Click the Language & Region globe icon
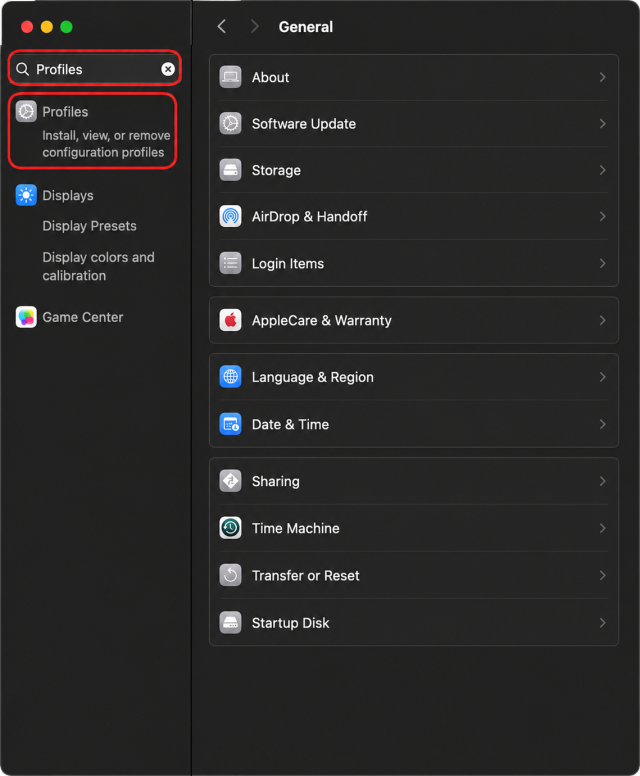 click(230, 377)
